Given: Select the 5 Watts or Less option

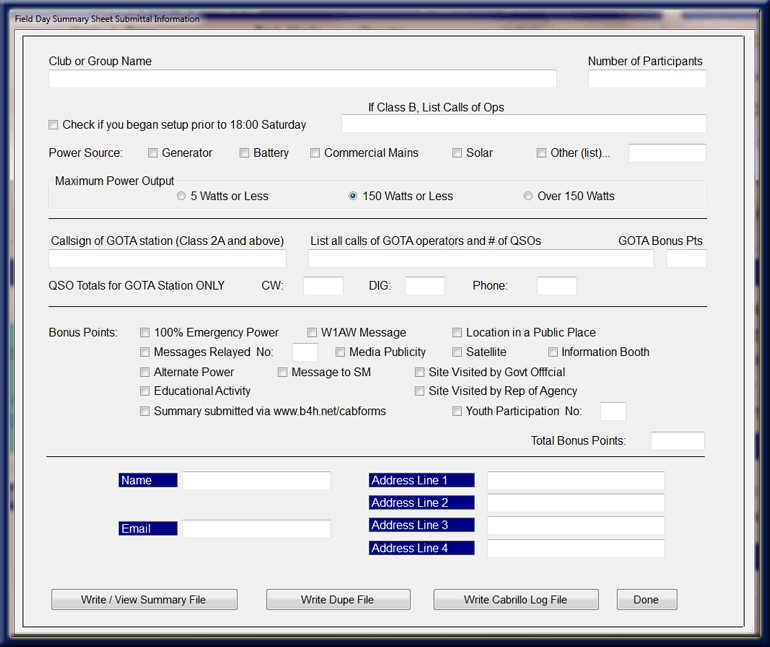Looking at the screenshot, I should 181,196.
